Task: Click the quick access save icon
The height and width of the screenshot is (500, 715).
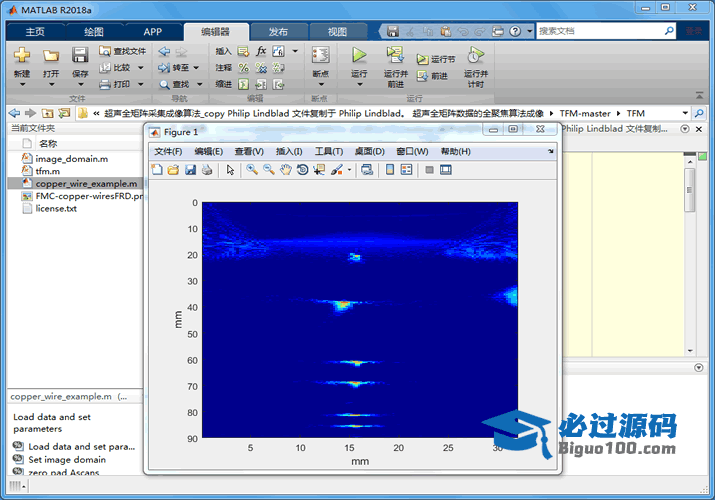Action: (x=393, y=31)
